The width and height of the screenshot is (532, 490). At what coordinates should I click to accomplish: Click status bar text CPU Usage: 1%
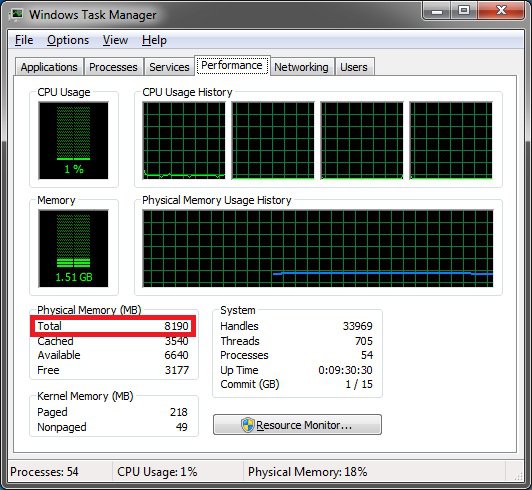click(x=157, y=472)
